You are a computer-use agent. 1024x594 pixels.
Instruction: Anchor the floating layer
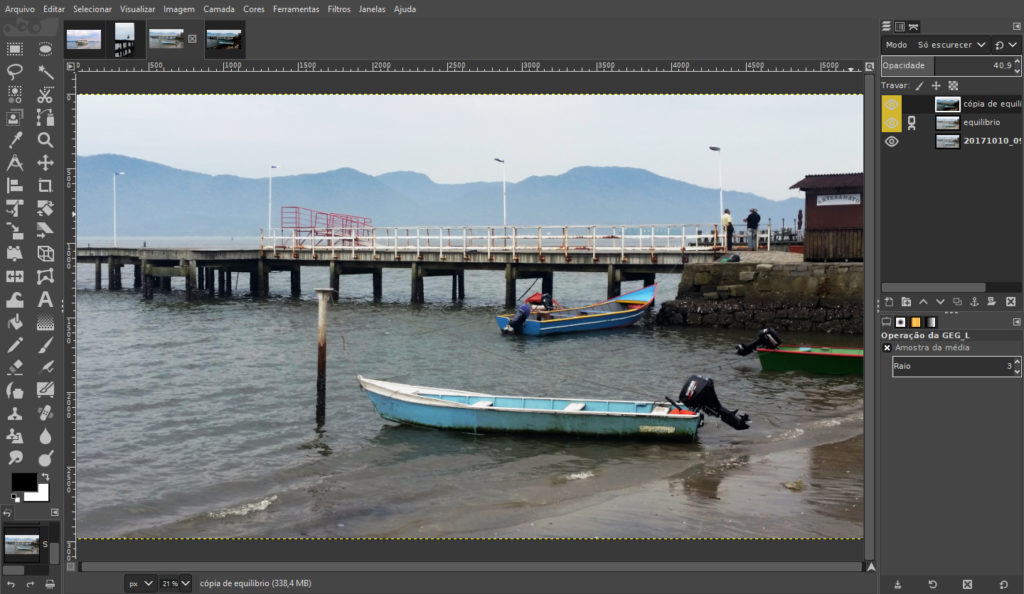click(975, 301)
